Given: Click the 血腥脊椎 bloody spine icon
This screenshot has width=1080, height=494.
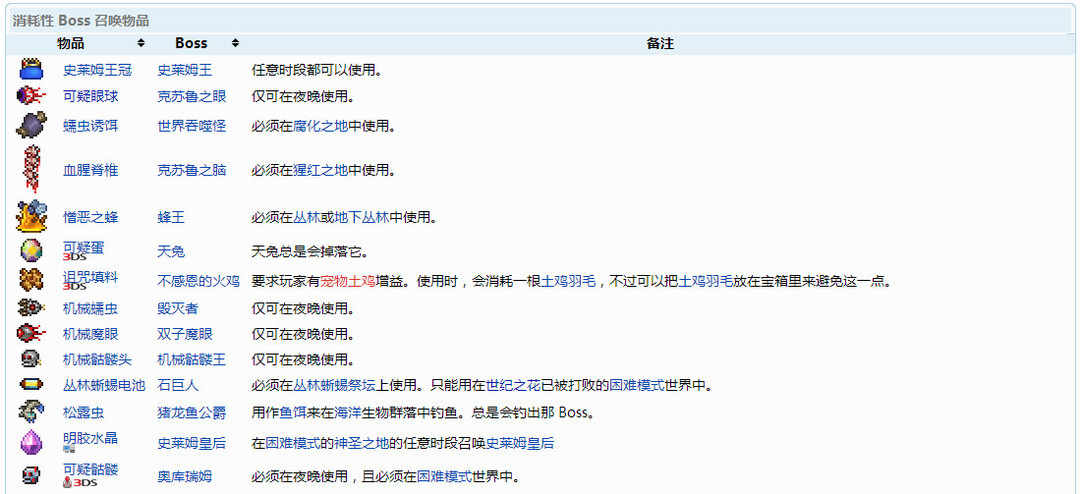Looking at the screenshot, I should pos(31,169).
